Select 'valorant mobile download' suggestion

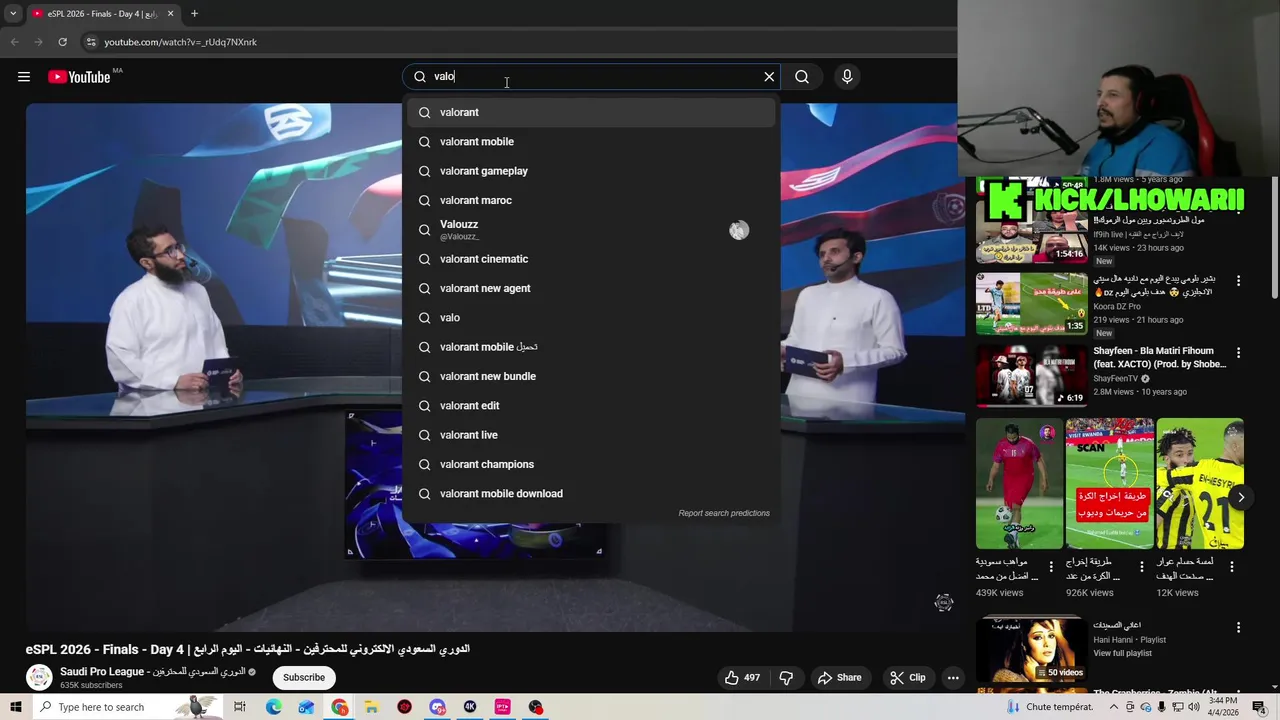tap(590, 494)
